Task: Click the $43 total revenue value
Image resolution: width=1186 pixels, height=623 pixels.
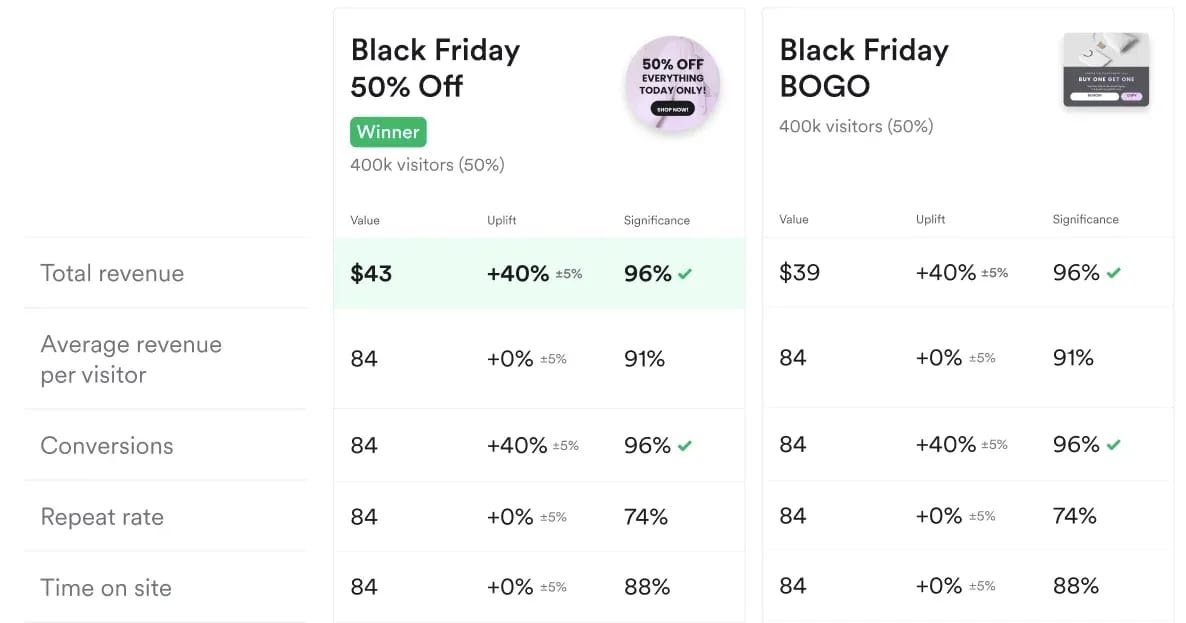Action: coord(371,273)
